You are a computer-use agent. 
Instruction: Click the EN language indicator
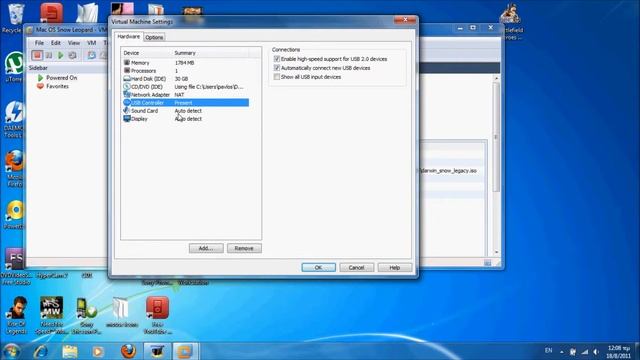[549, 351]
